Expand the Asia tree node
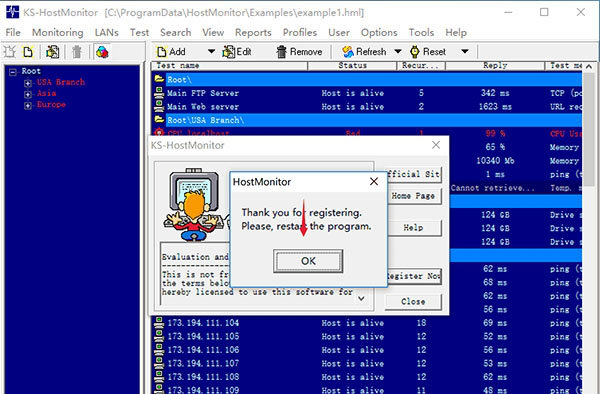The image size is (600, 409). click(28, 94)
